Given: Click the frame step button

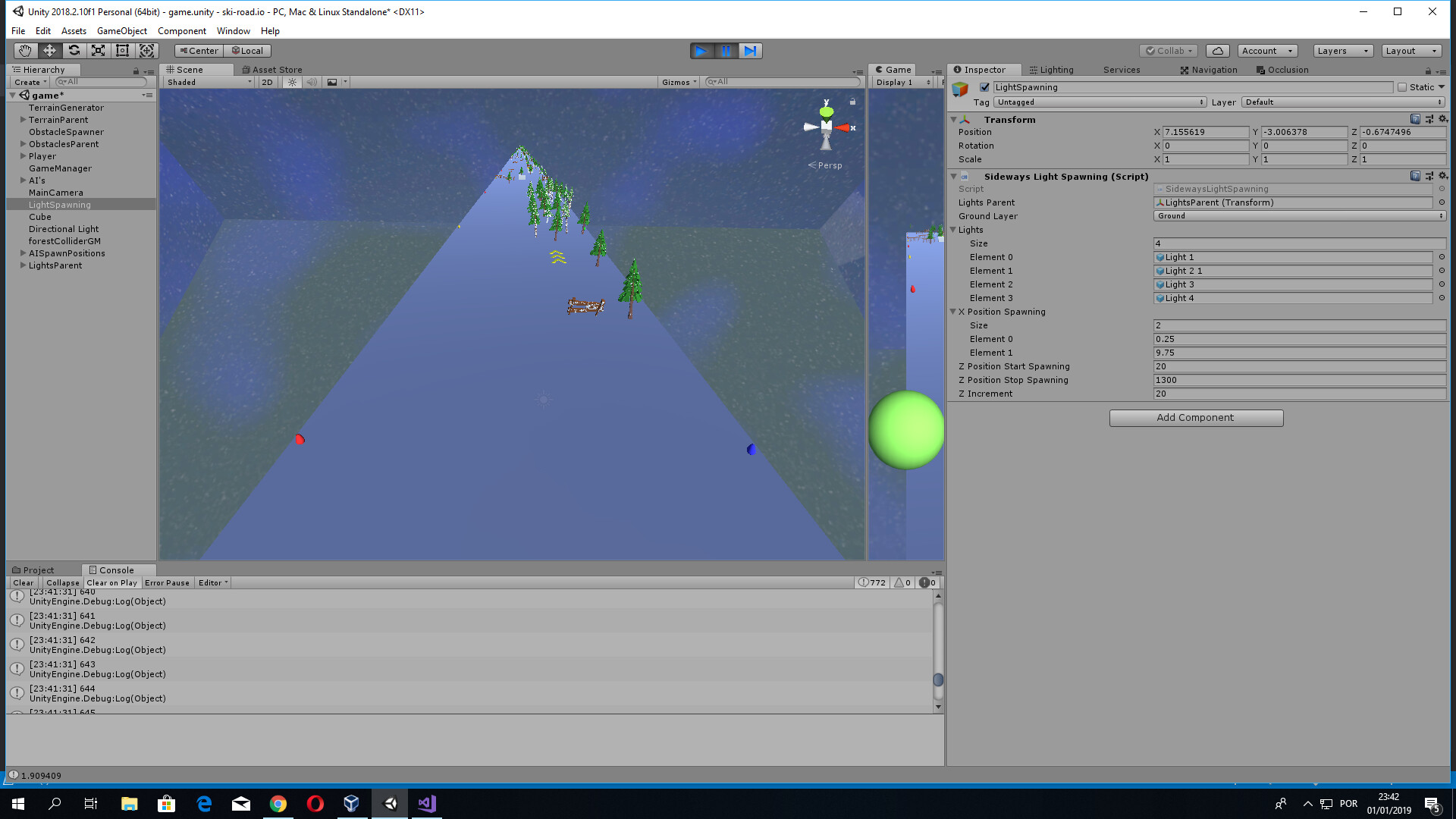Looking at the screenshot, I should pos(751,51).
